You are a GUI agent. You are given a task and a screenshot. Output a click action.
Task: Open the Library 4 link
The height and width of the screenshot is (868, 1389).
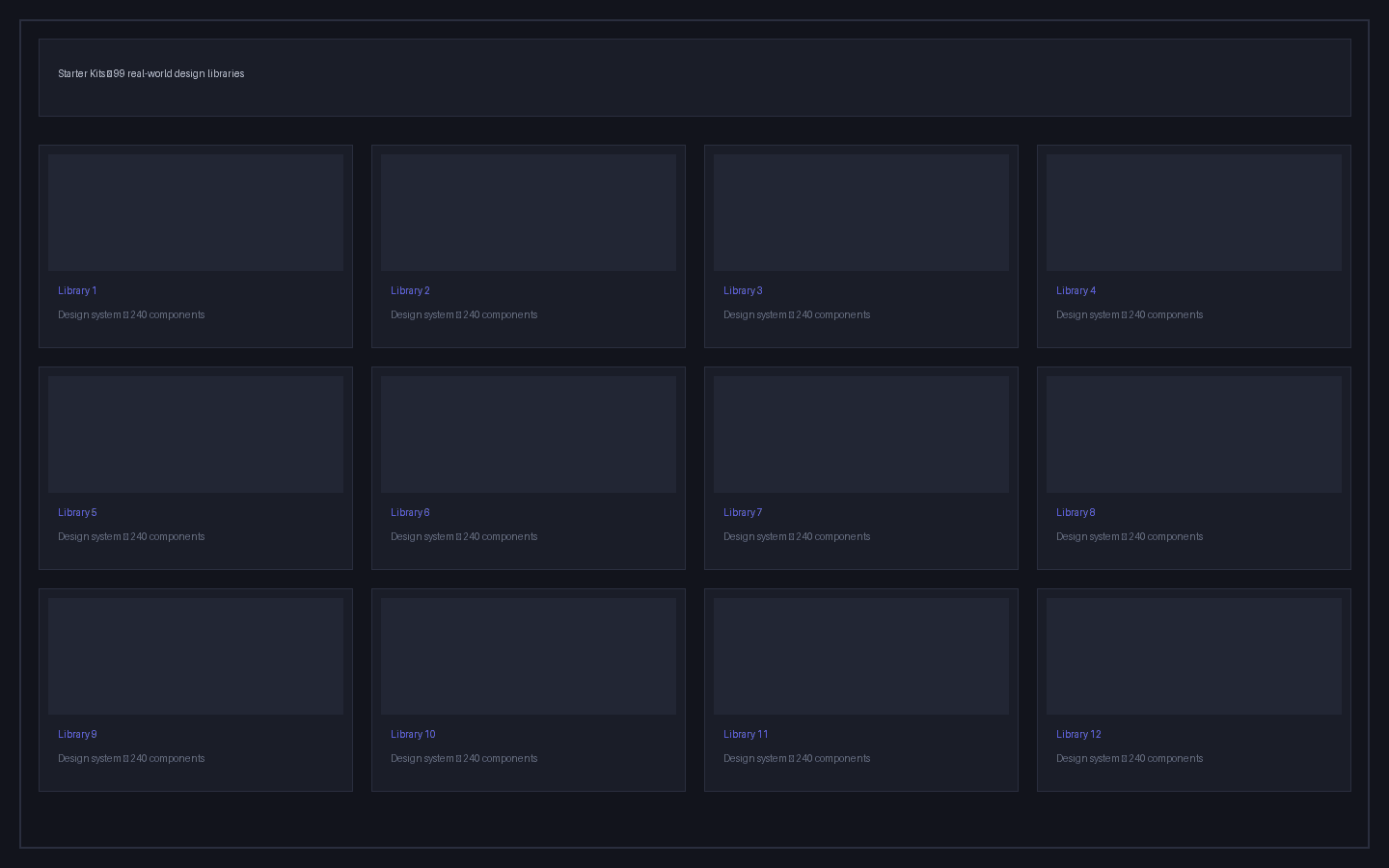tap(1076, 290)
